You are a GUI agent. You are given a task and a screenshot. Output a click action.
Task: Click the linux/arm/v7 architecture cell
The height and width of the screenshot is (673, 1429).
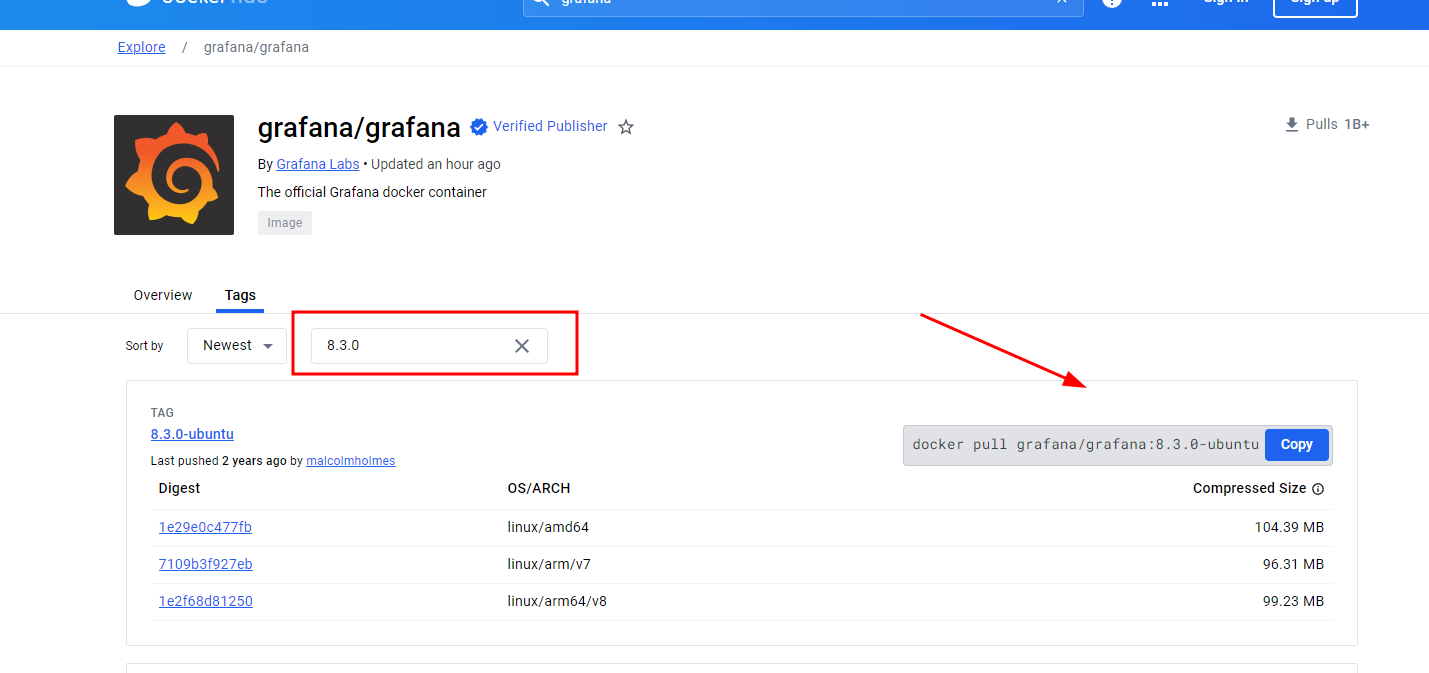(x=549, y=564)
